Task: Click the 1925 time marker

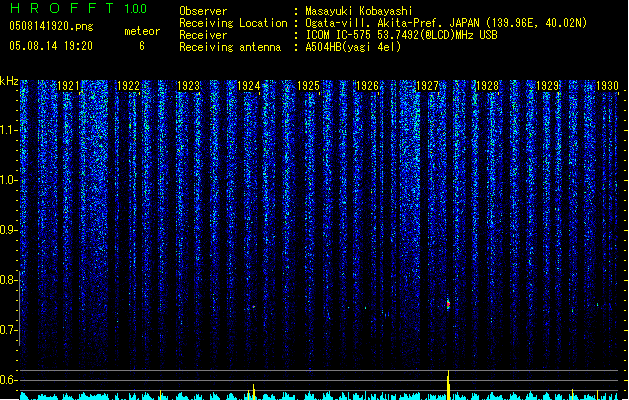Action: point(308,86)
